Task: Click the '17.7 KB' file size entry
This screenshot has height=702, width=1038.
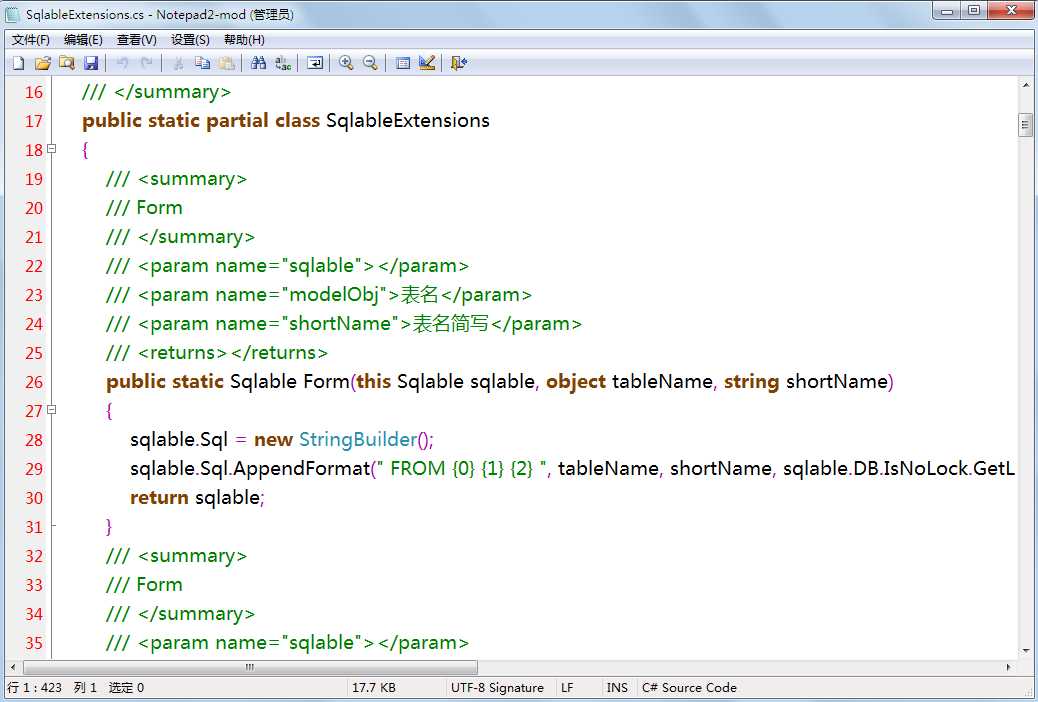Action: (373, 687)
